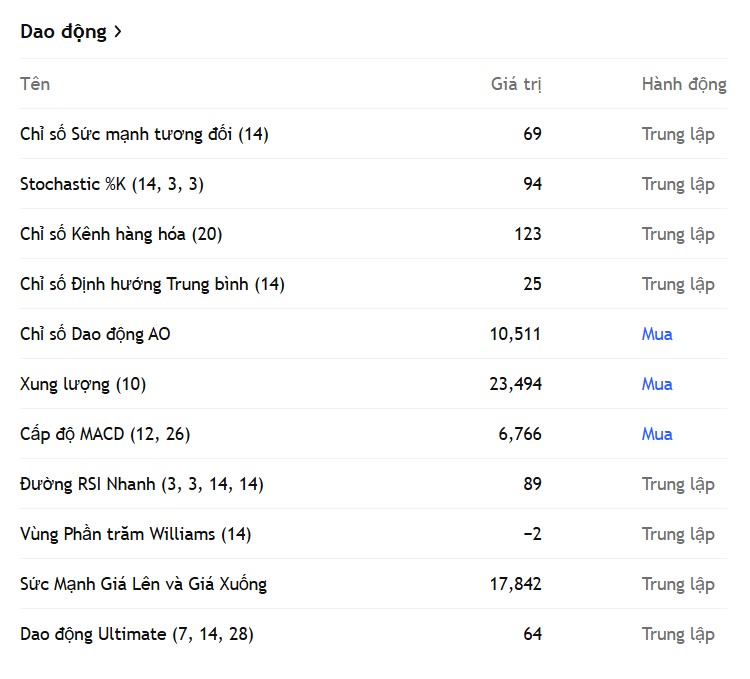750x679 pixels.
Task: Click the Mua action for MACD row
Action: (x=657, y=434)
